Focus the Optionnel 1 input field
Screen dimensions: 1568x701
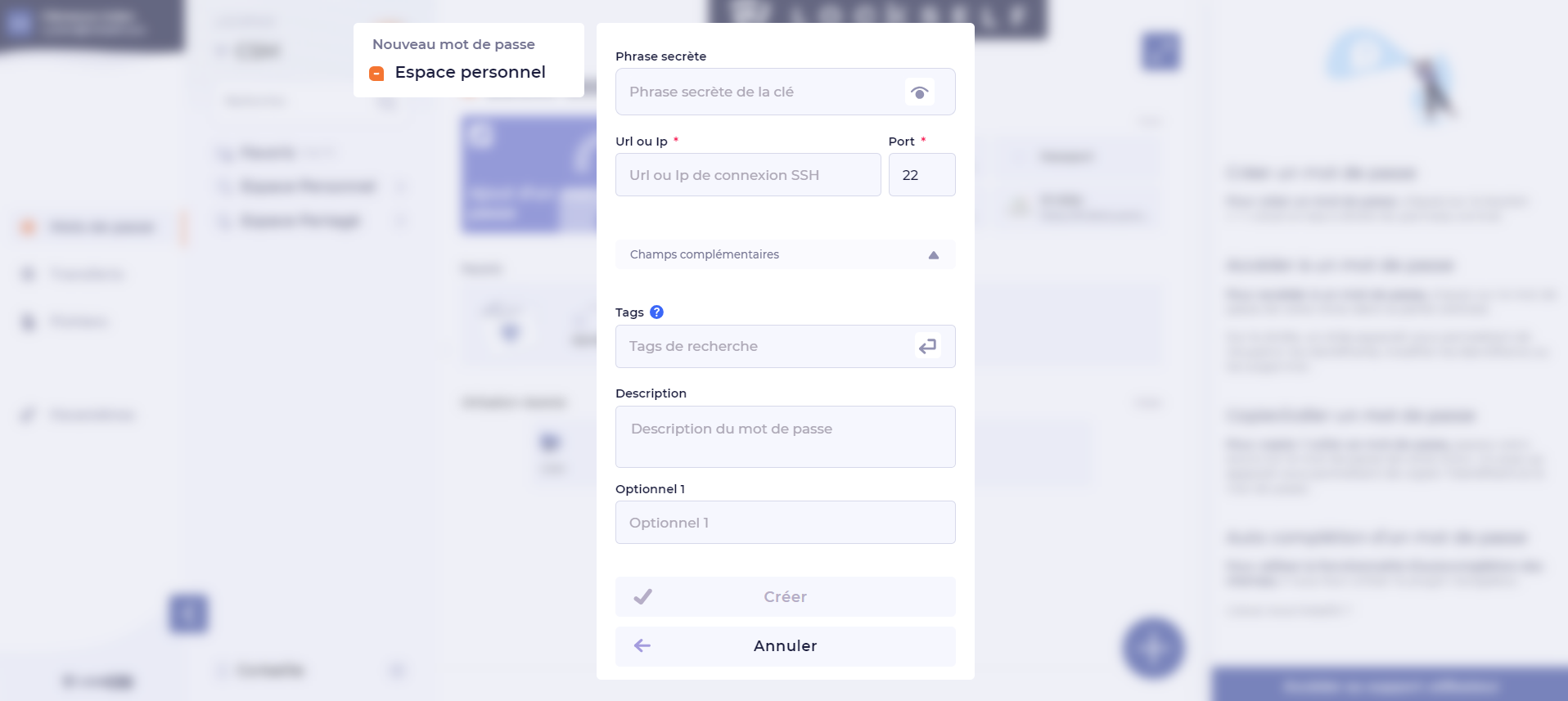point(785,523)
